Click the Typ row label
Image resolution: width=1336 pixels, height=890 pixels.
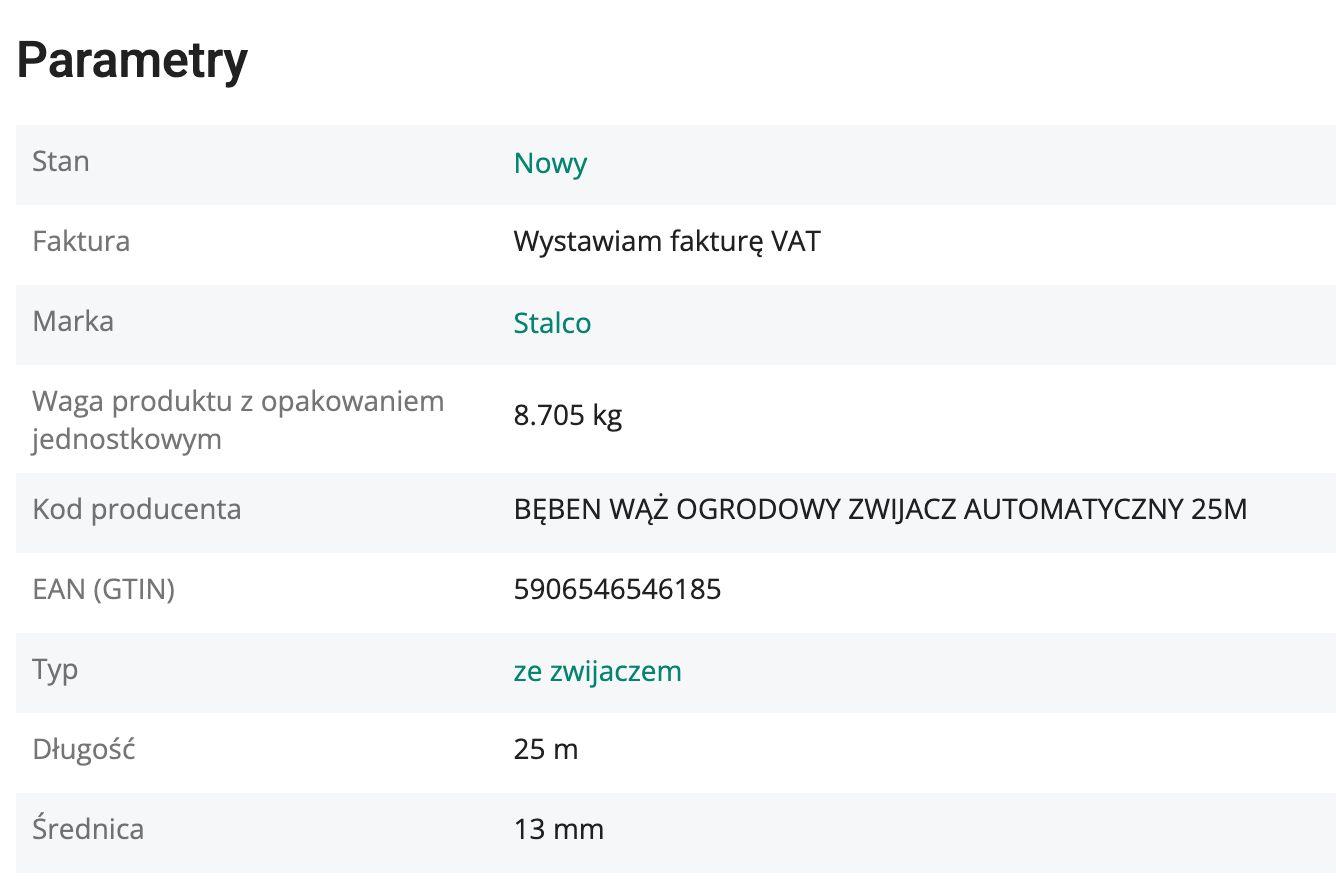(55, 671)
